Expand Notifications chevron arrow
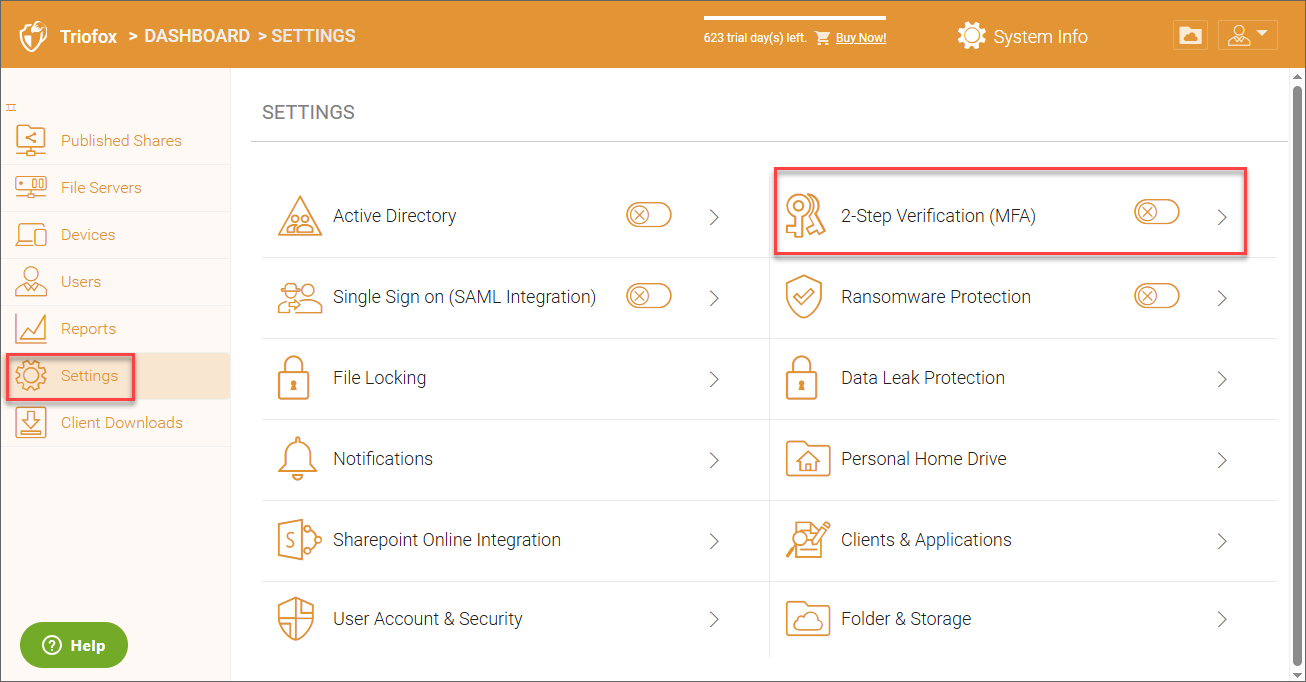Image resolution: width=1306 pixels, height=682 pixels. [714, 460]
